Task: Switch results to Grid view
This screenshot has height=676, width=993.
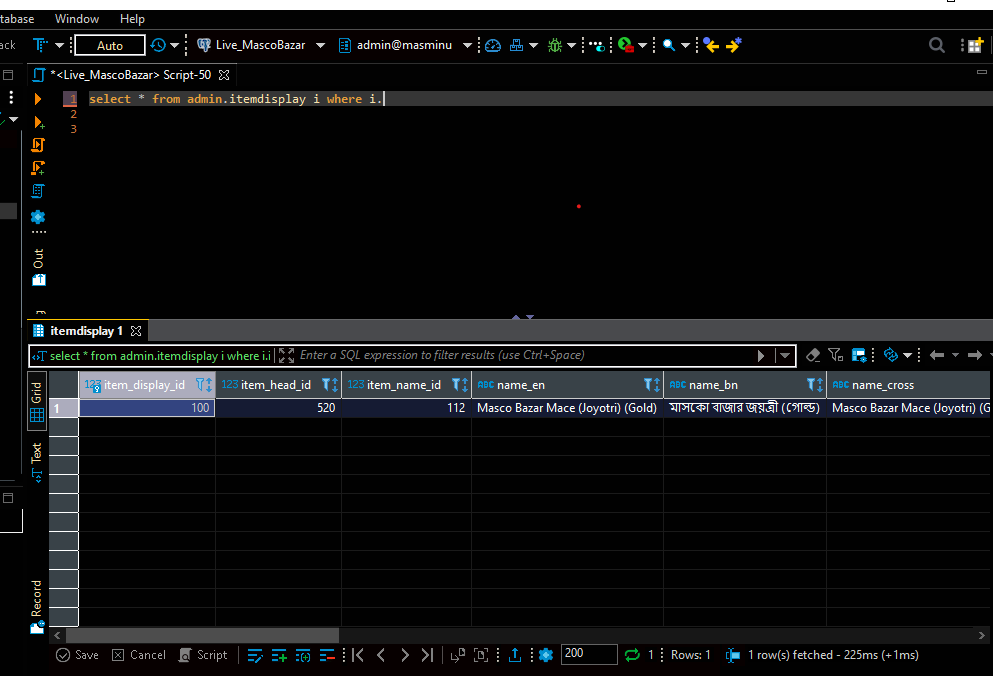Action: [37, 402]
